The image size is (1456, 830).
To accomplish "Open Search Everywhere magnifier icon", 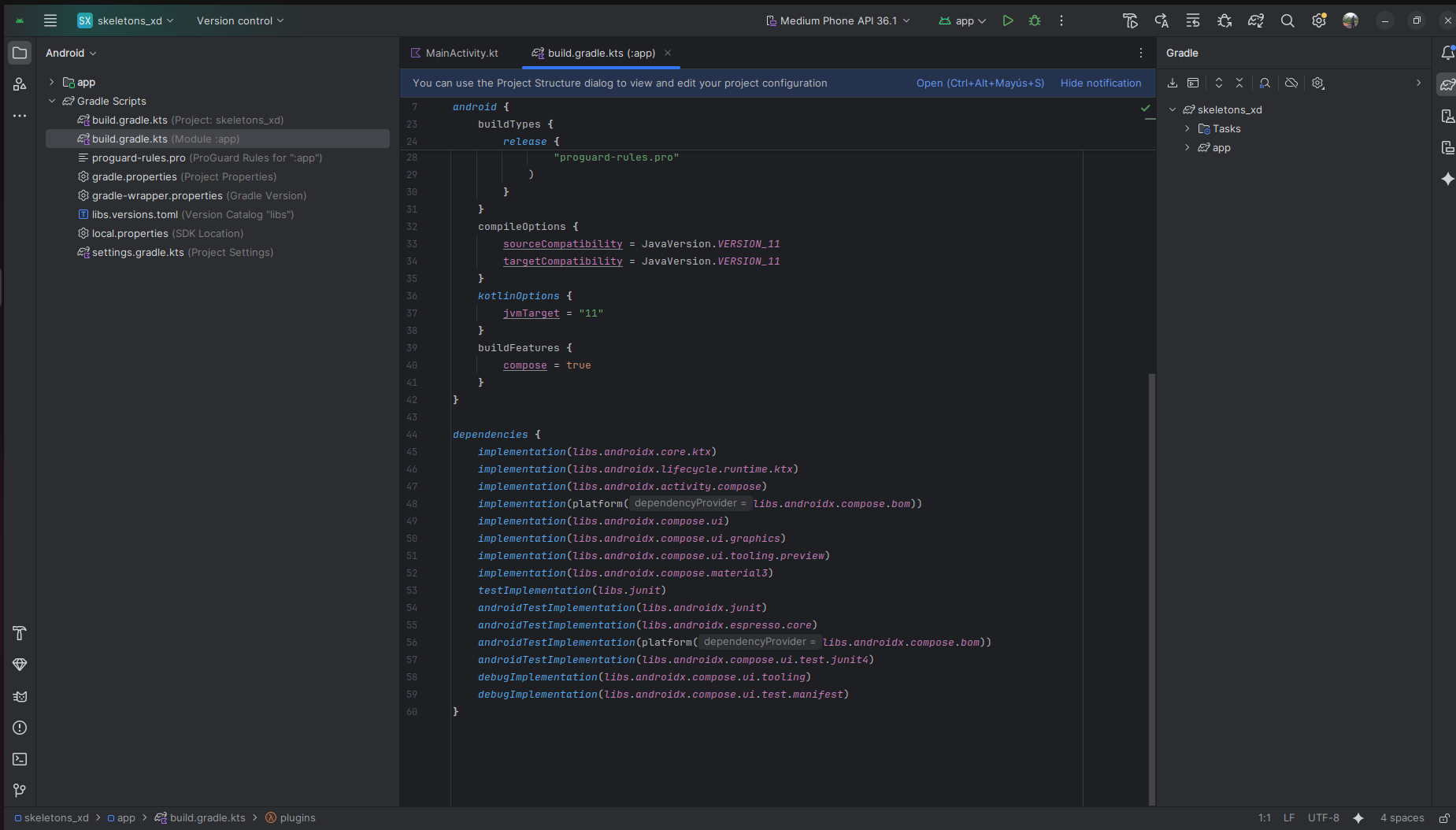I will click(1287, 21).
